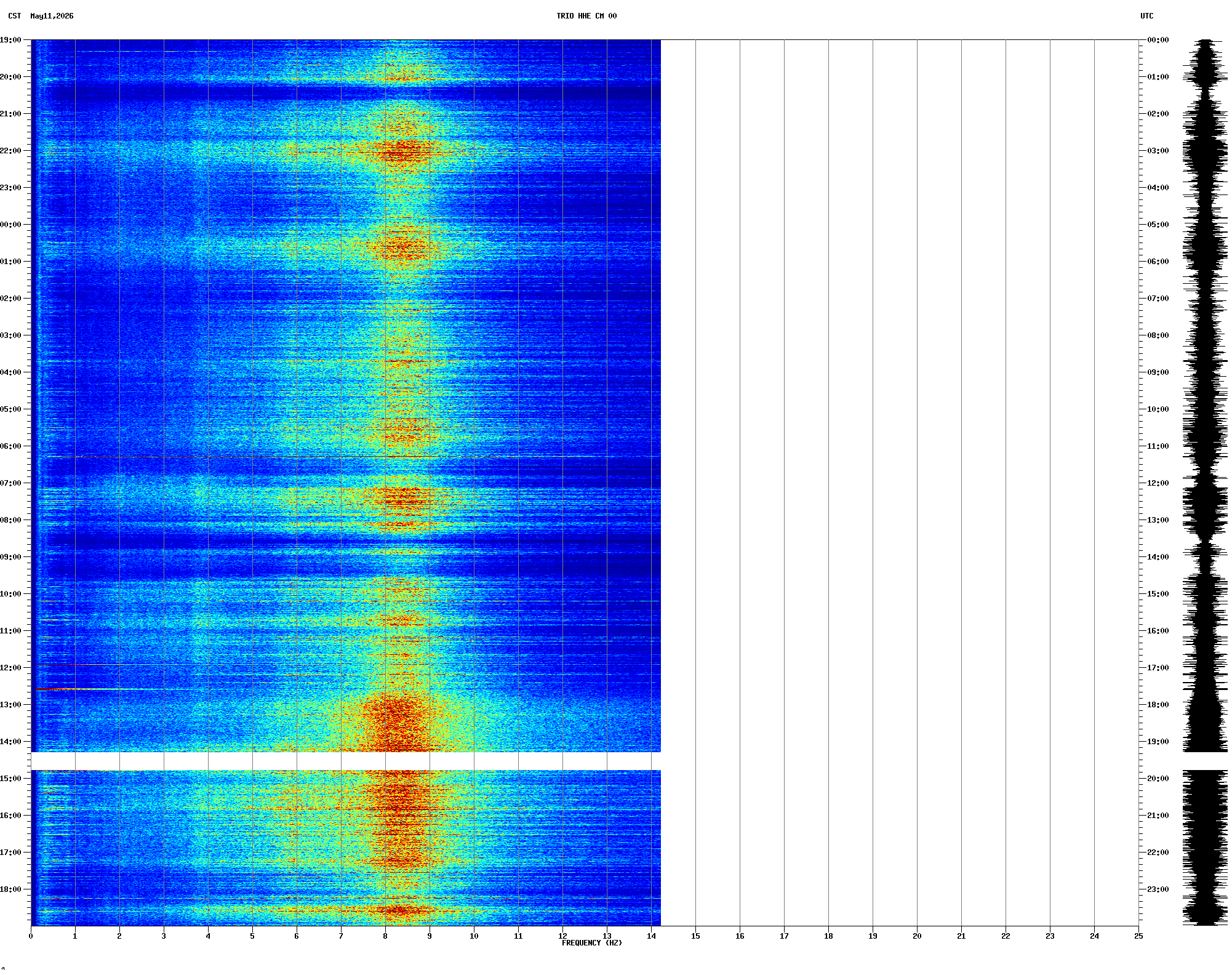Image resolution: width=1232 pixels, height=975 pixels.
Task: Click the 25 Hz frequency axis tick
Action: coord(1138,936)
